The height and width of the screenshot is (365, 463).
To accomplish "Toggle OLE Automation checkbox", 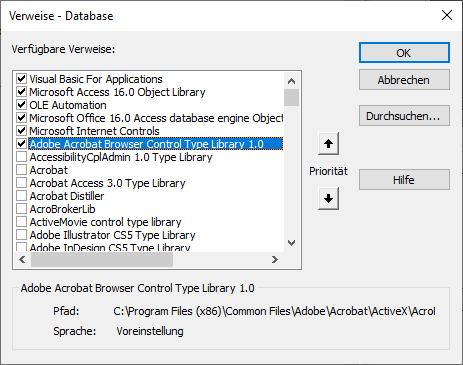I will pyautogui.click(x=22, y=105).
